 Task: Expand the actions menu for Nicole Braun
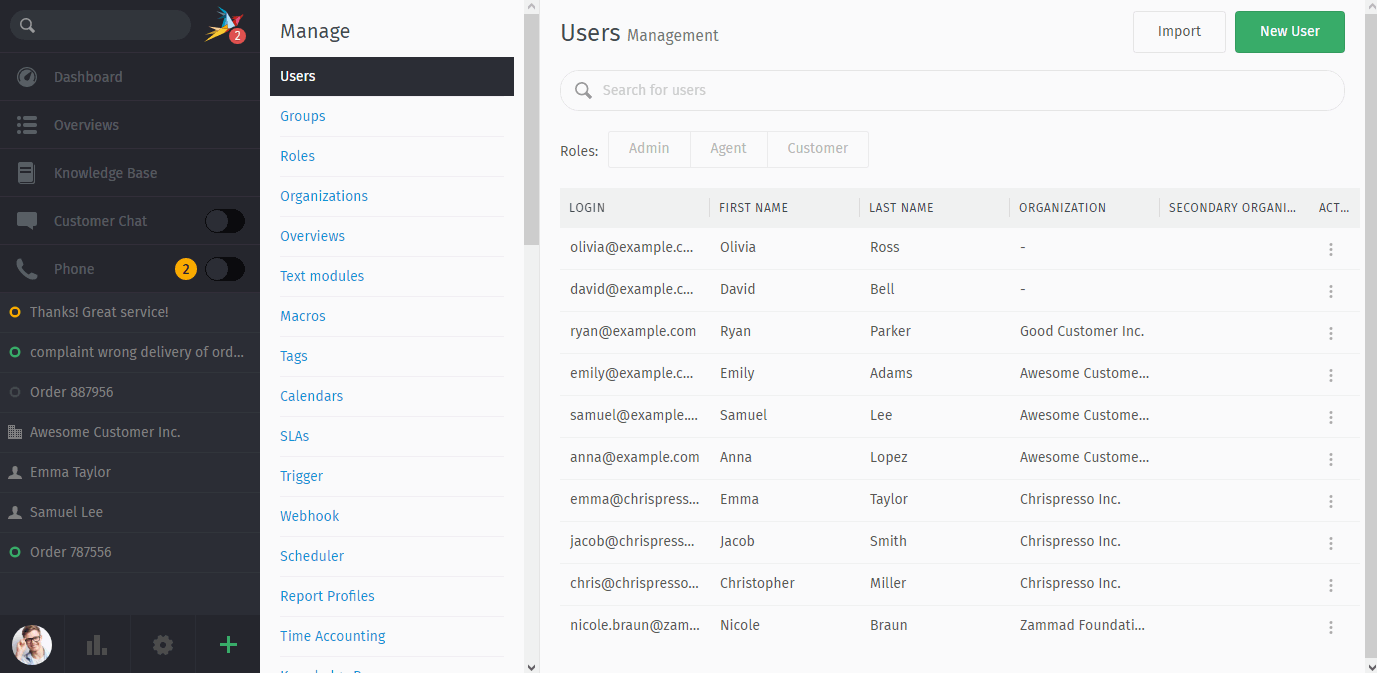(1330, 627)
